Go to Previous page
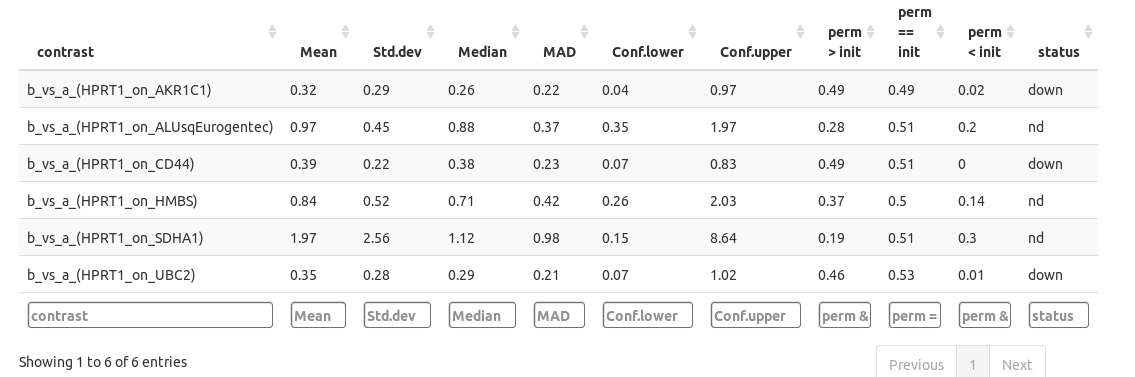 tap(916, 364)
